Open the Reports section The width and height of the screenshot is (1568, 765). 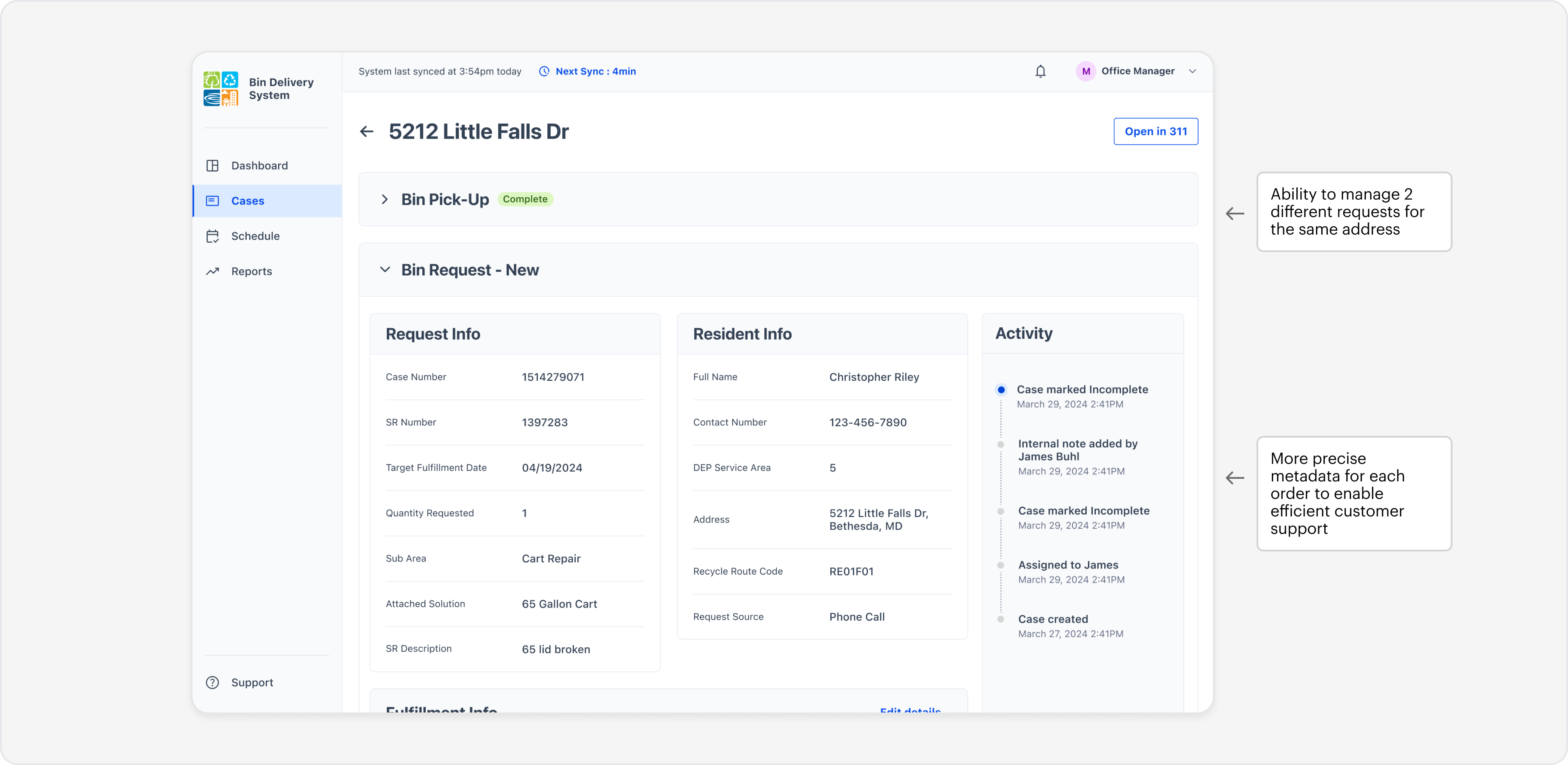point(267,272)
